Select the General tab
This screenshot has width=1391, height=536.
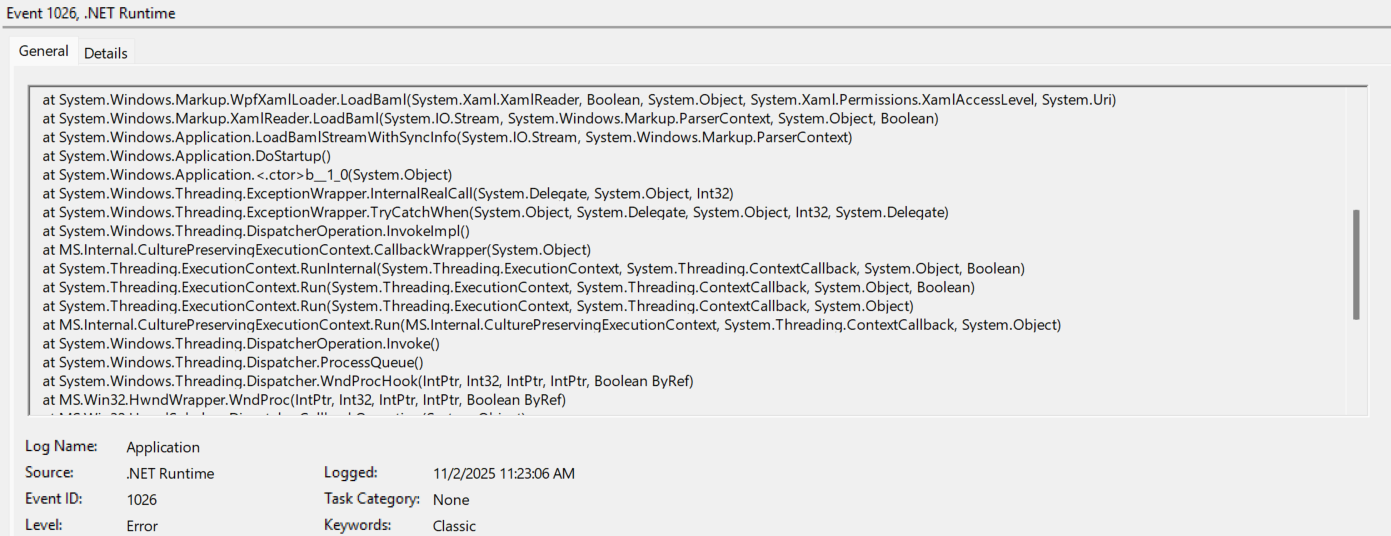44,51
